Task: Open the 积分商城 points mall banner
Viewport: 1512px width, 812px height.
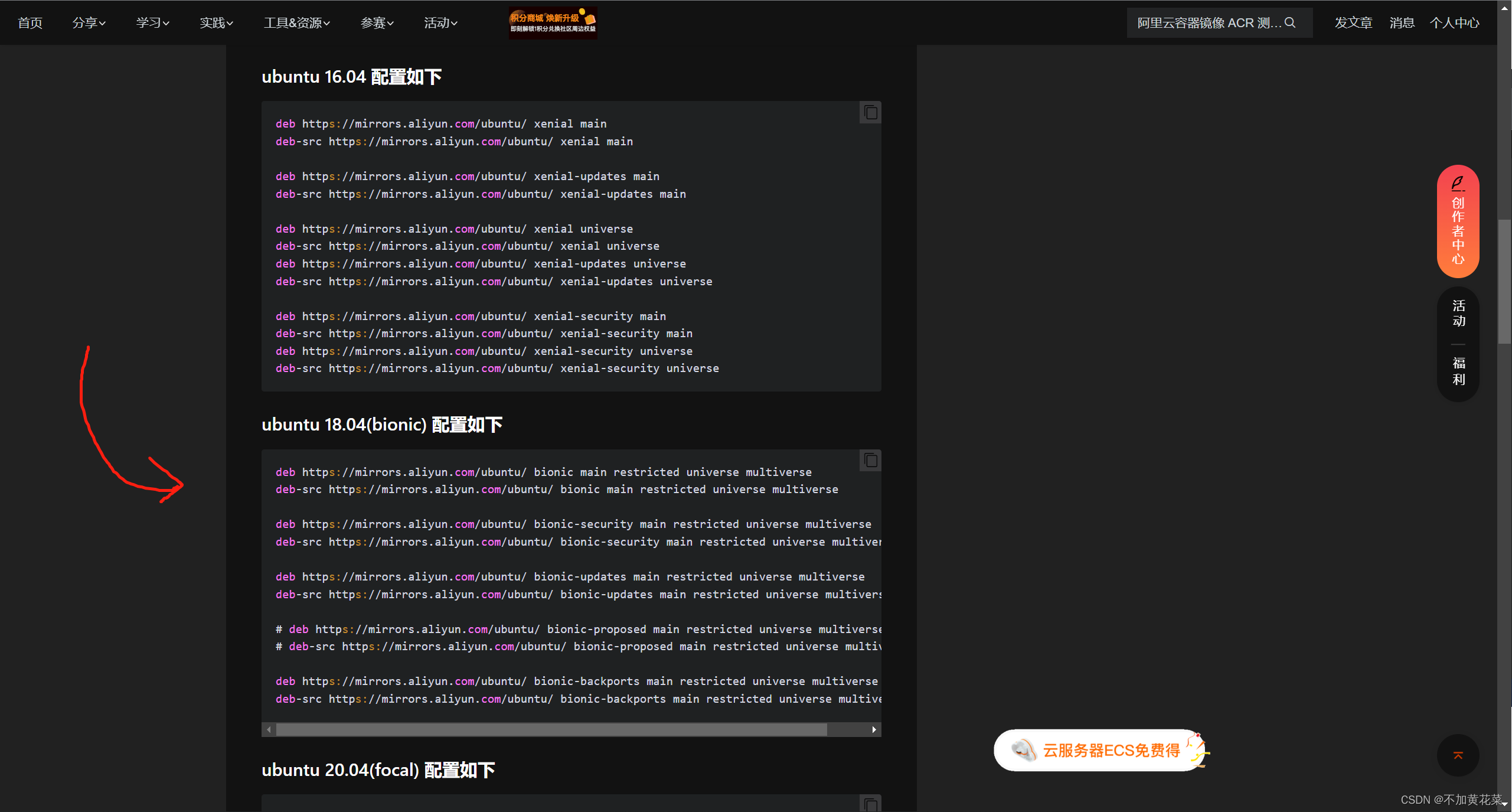Action: click(551, 22)
